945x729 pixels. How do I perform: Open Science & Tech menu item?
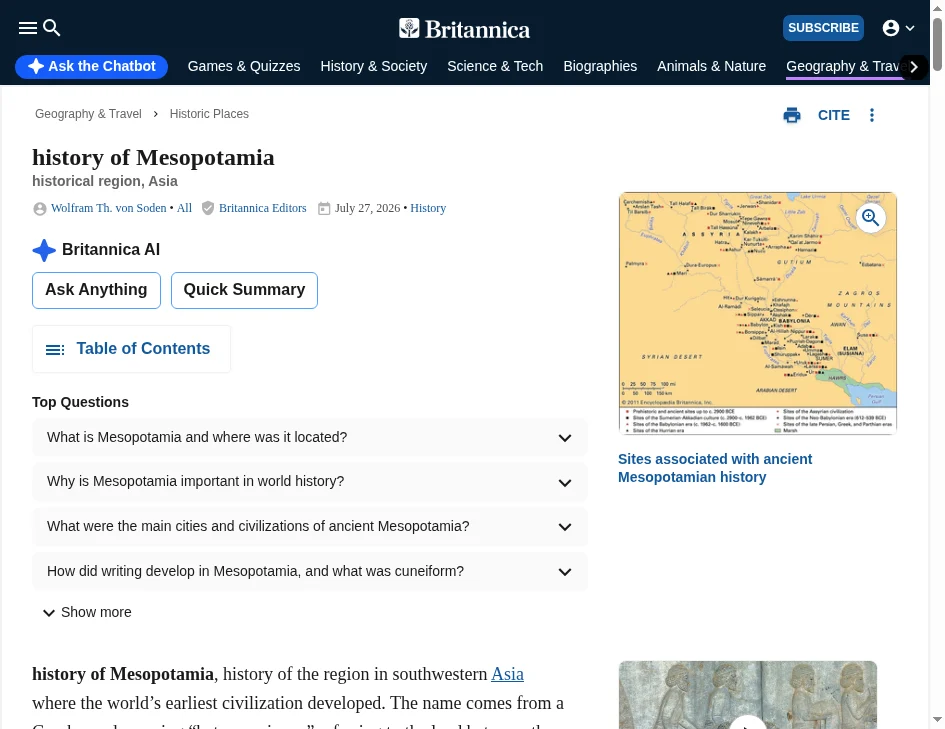(495, 66)
